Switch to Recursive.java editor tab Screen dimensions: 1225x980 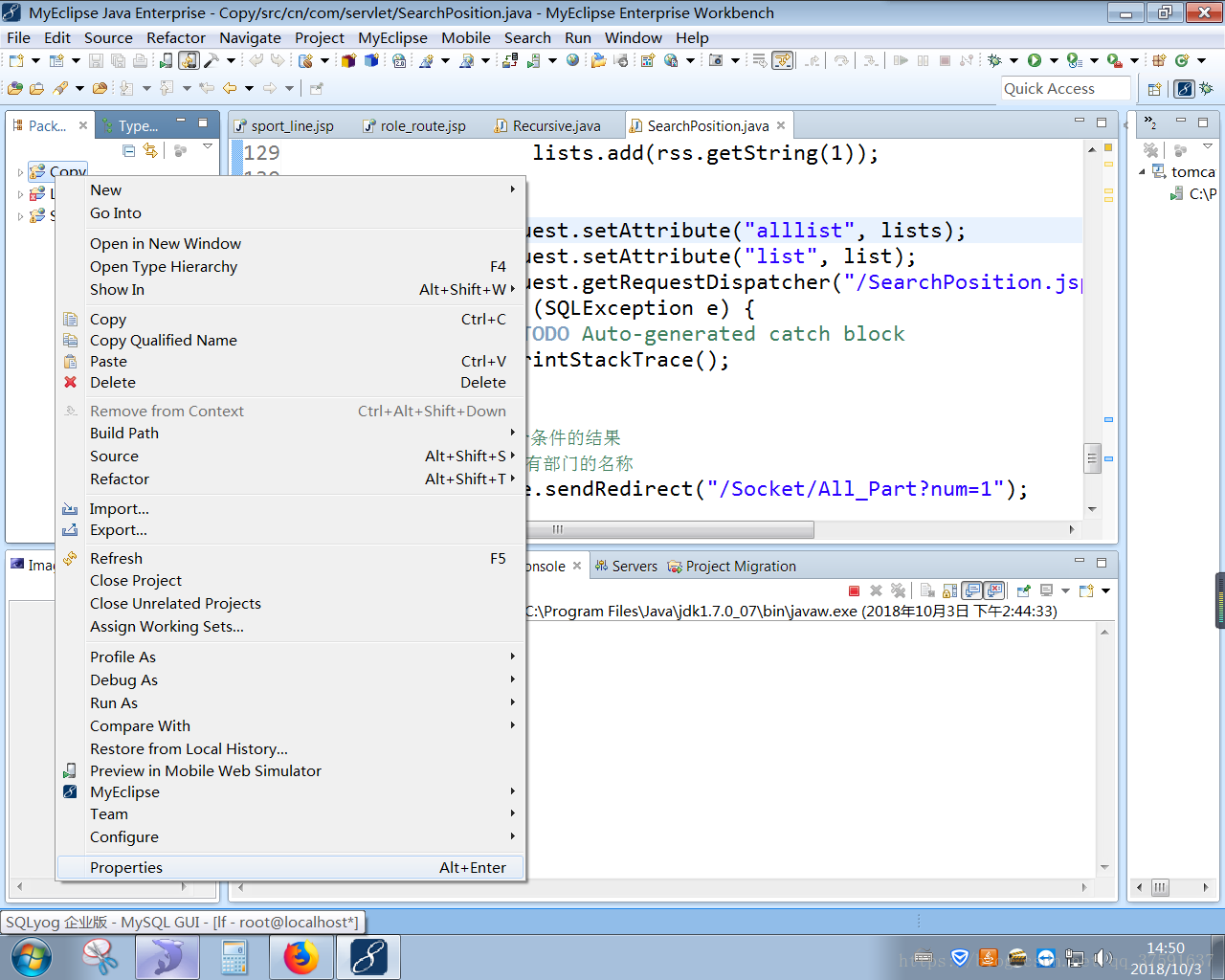click(x=547, y=126)
